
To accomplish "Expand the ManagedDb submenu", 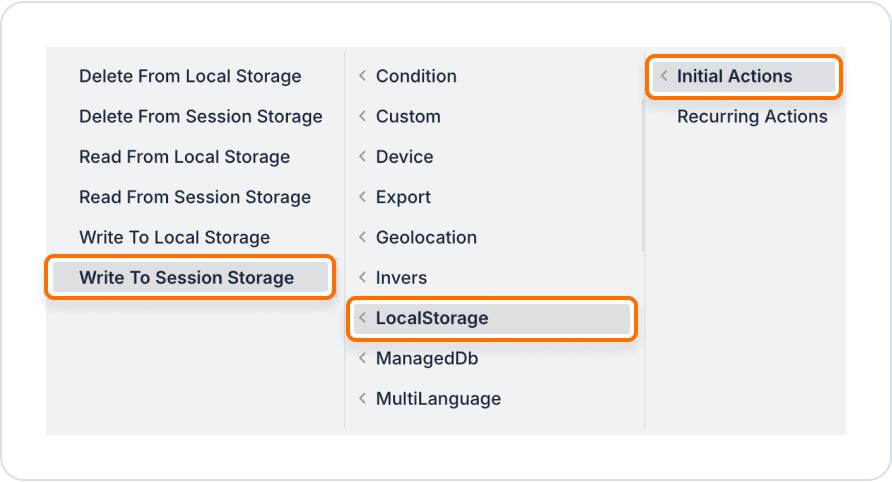I will pos(492,359).
